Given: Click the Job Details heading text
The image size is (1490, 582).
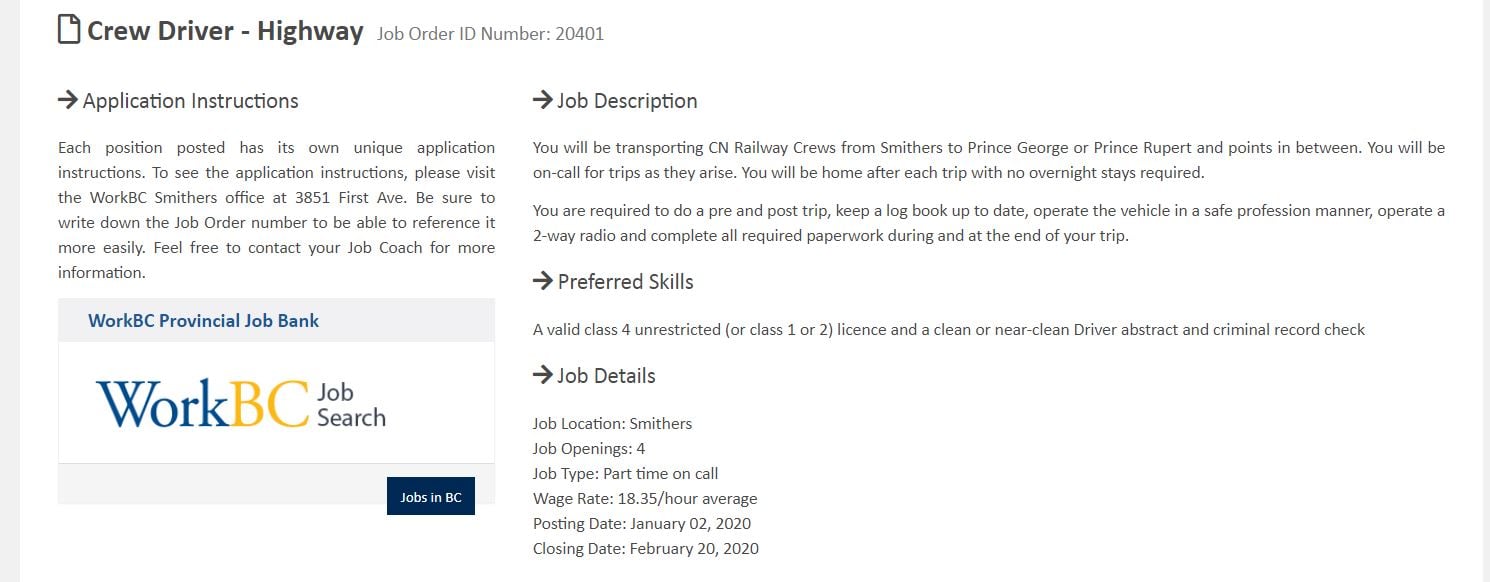Looking at the screenshot, I should click(x=606, y=376).
